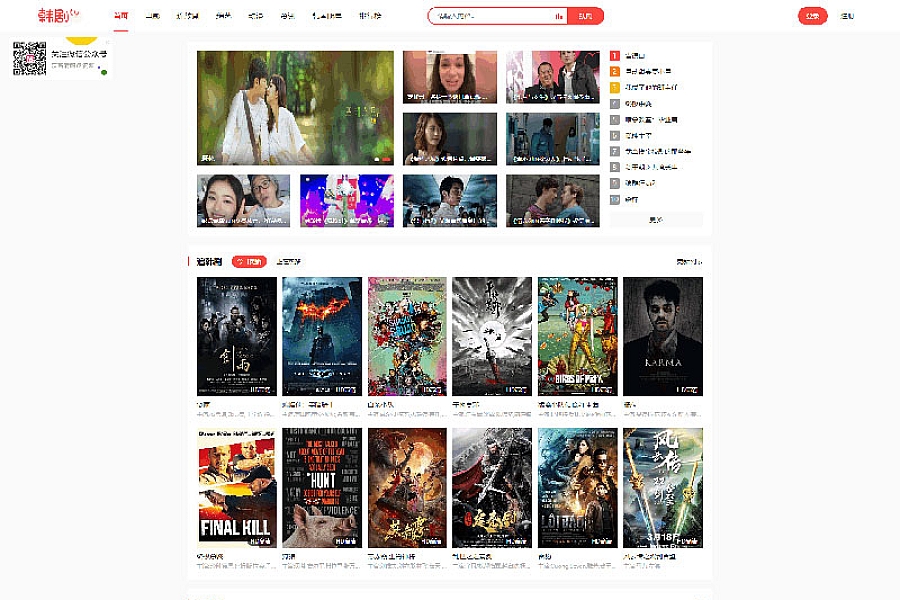Open the KARMA movie poster

(x=663, y=336)
